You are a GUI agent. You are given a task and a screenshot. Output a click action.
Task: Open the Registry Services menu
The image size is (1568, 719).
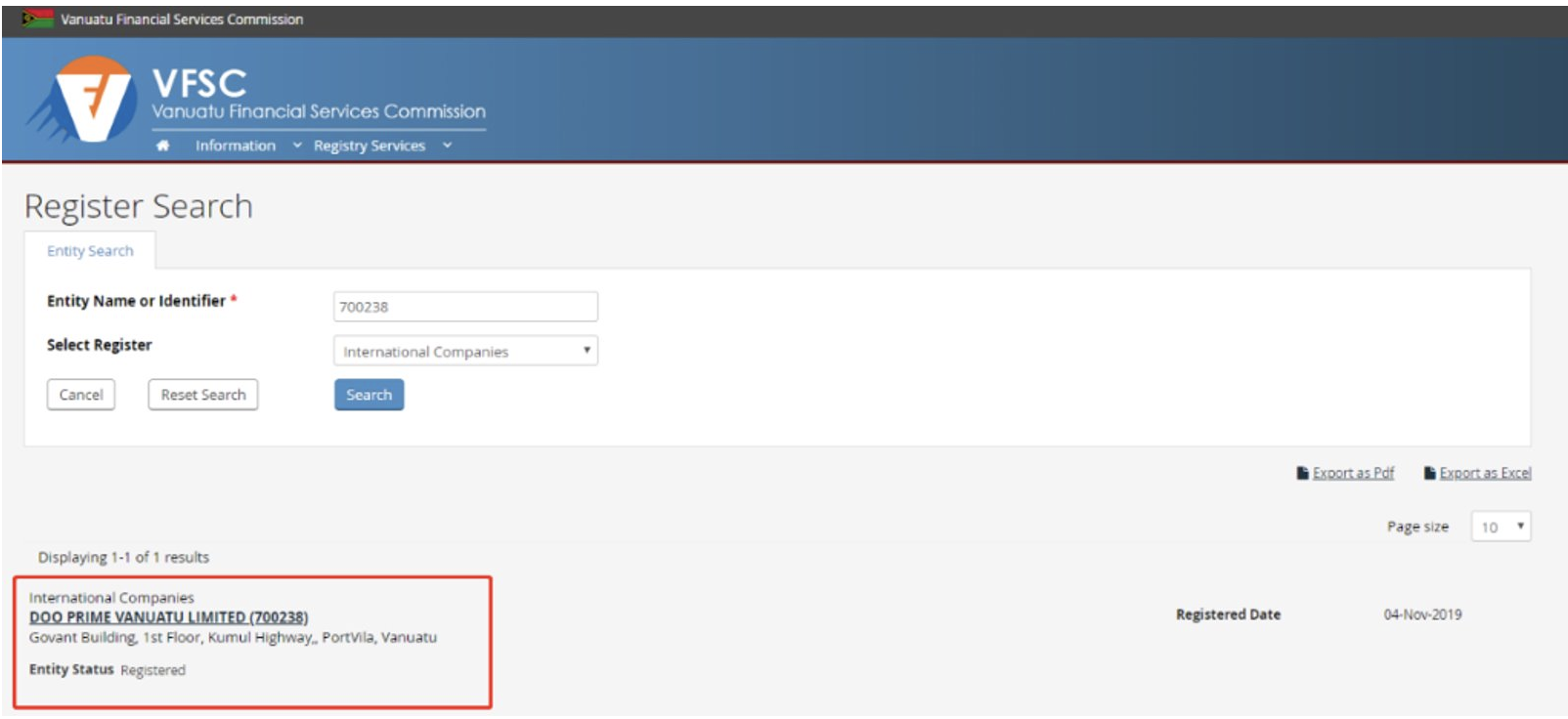(370, 146)
